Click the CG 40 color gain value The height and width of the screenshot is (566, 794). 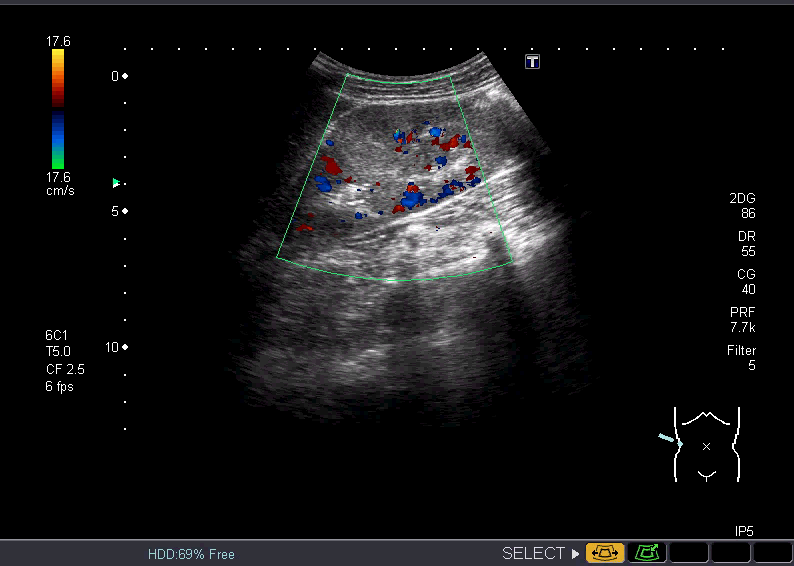click(x=746, y=281)
